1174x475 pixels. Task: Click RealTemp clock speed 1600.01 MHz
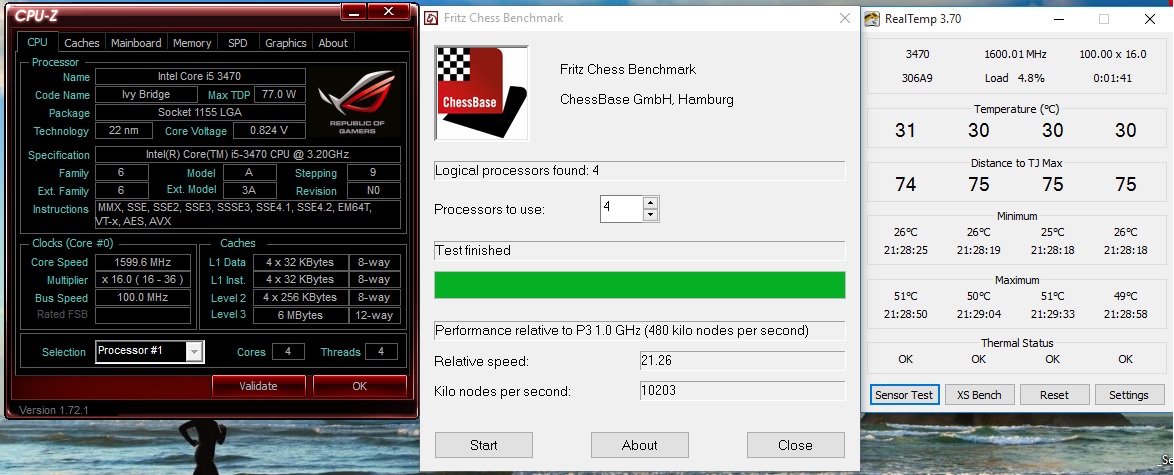pyautogui.click(x=1015, y=54)
